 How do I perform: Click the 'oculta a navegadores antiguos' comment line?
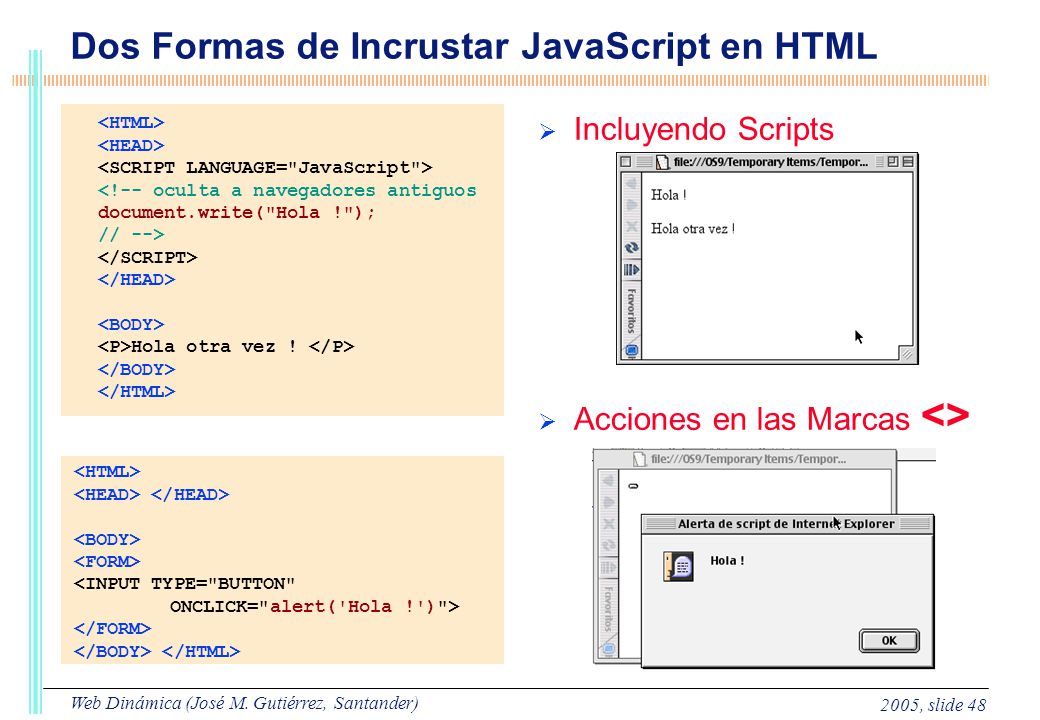[x=287, y=190]
